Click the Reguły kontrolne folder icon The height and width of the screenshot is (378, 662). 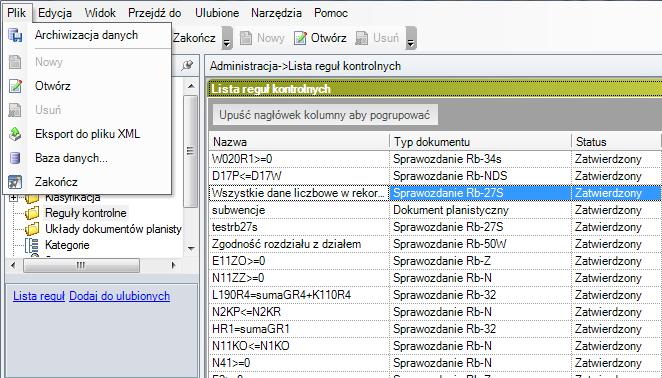click(32, 213)
